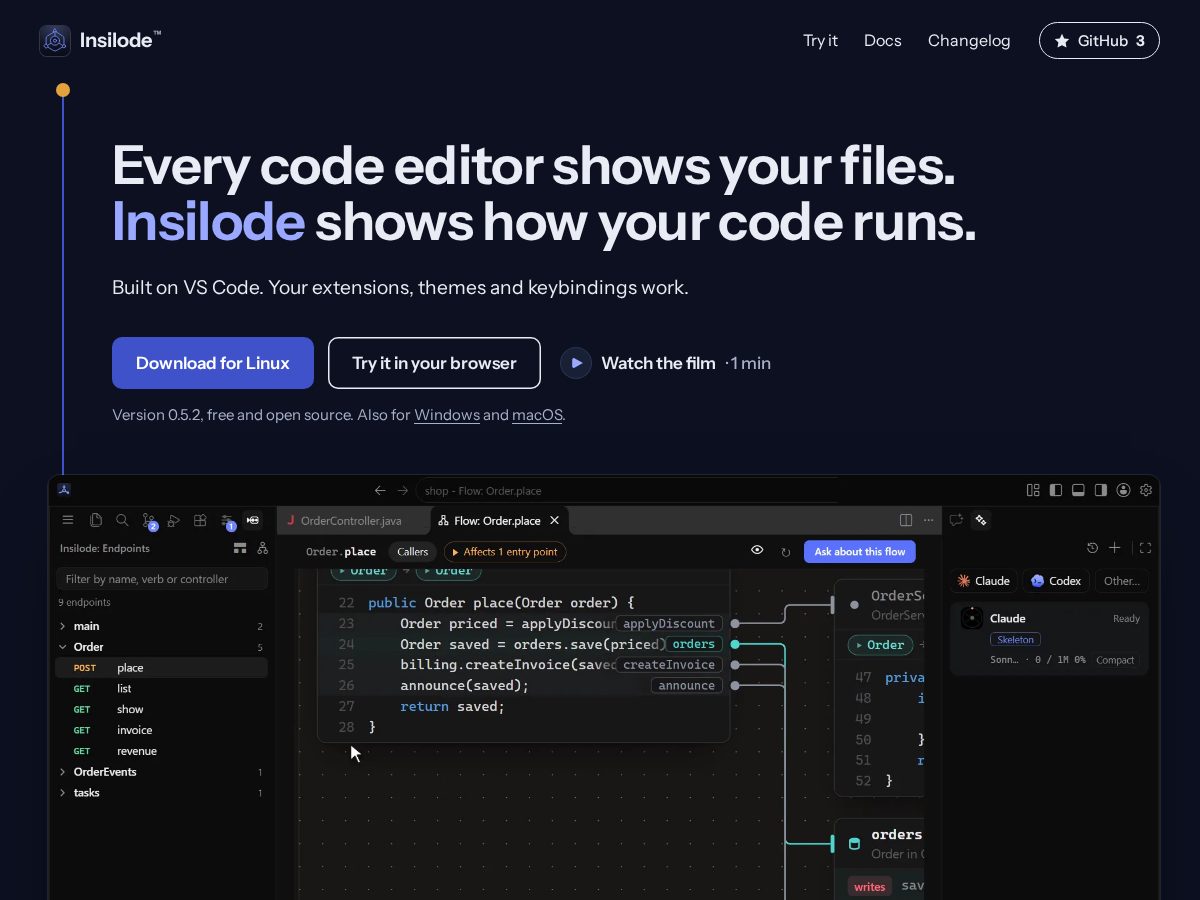Click the GitHub star button

click(x=1099, y=41)
